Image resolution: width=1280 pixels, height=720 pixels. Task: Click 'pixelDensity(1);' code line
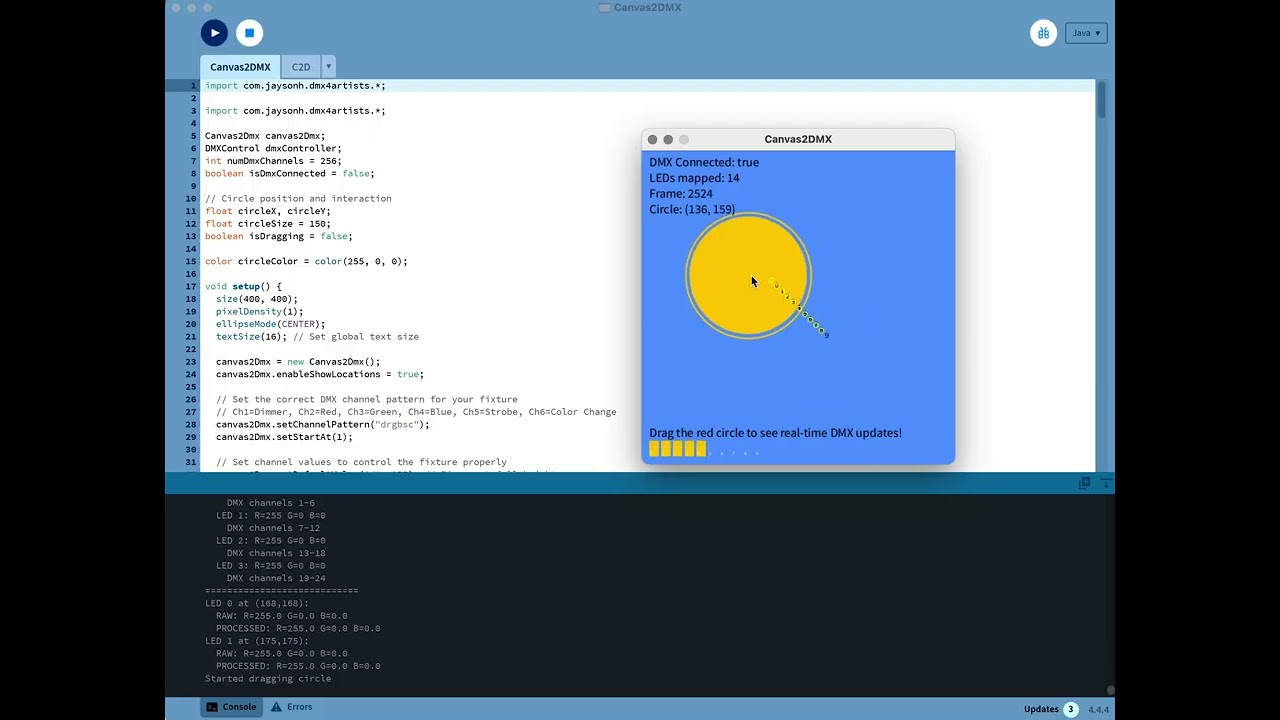[259, 311]
